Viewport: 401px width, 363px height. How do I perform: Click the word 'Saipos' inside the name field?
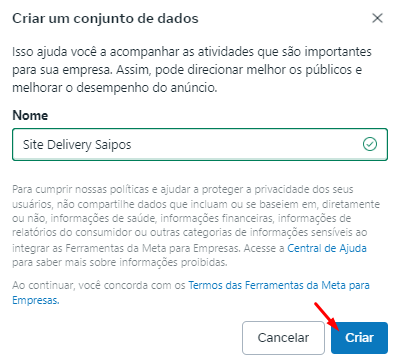coord(113,145)
